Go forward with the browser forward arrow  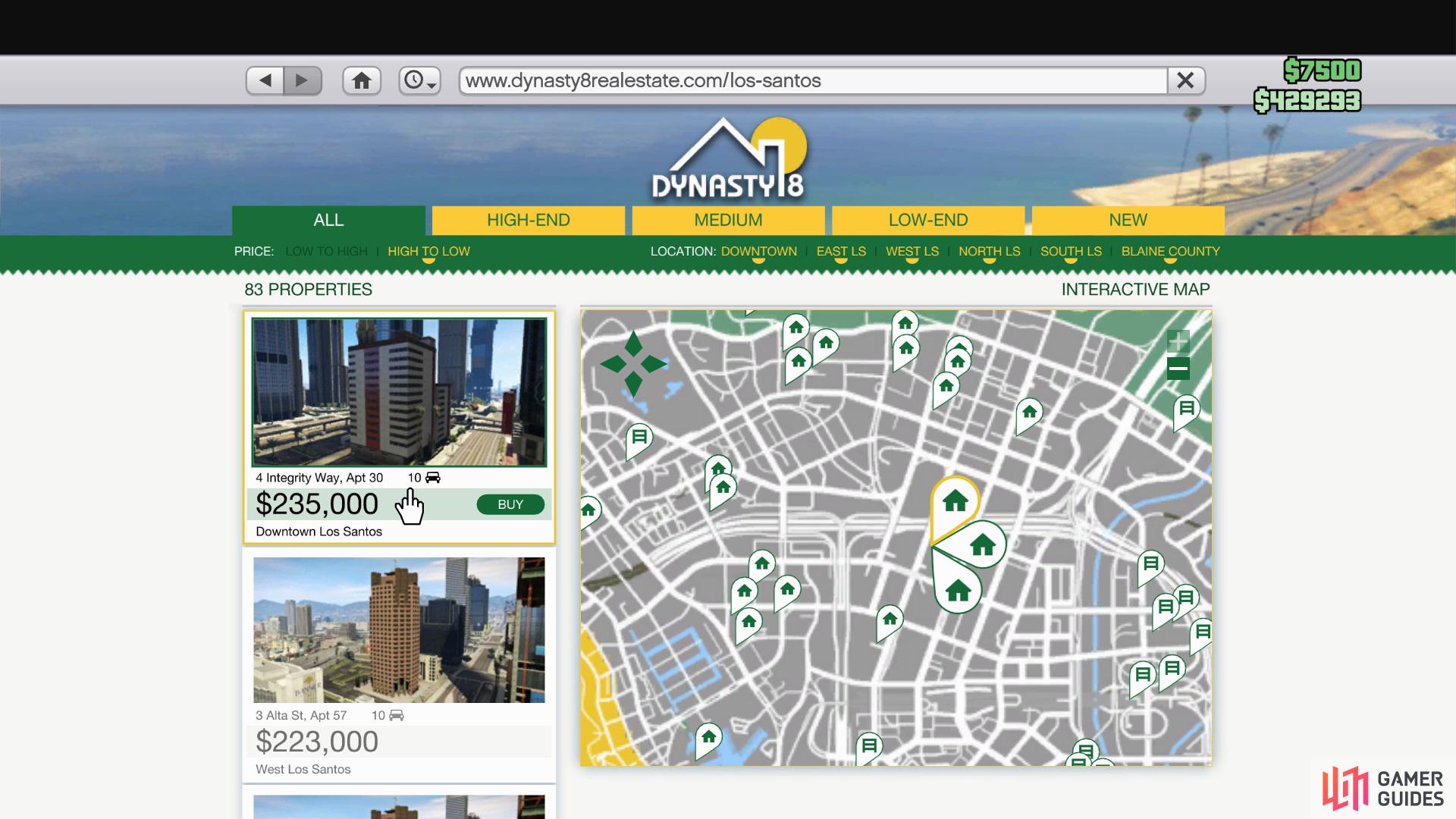pos(303,80)
